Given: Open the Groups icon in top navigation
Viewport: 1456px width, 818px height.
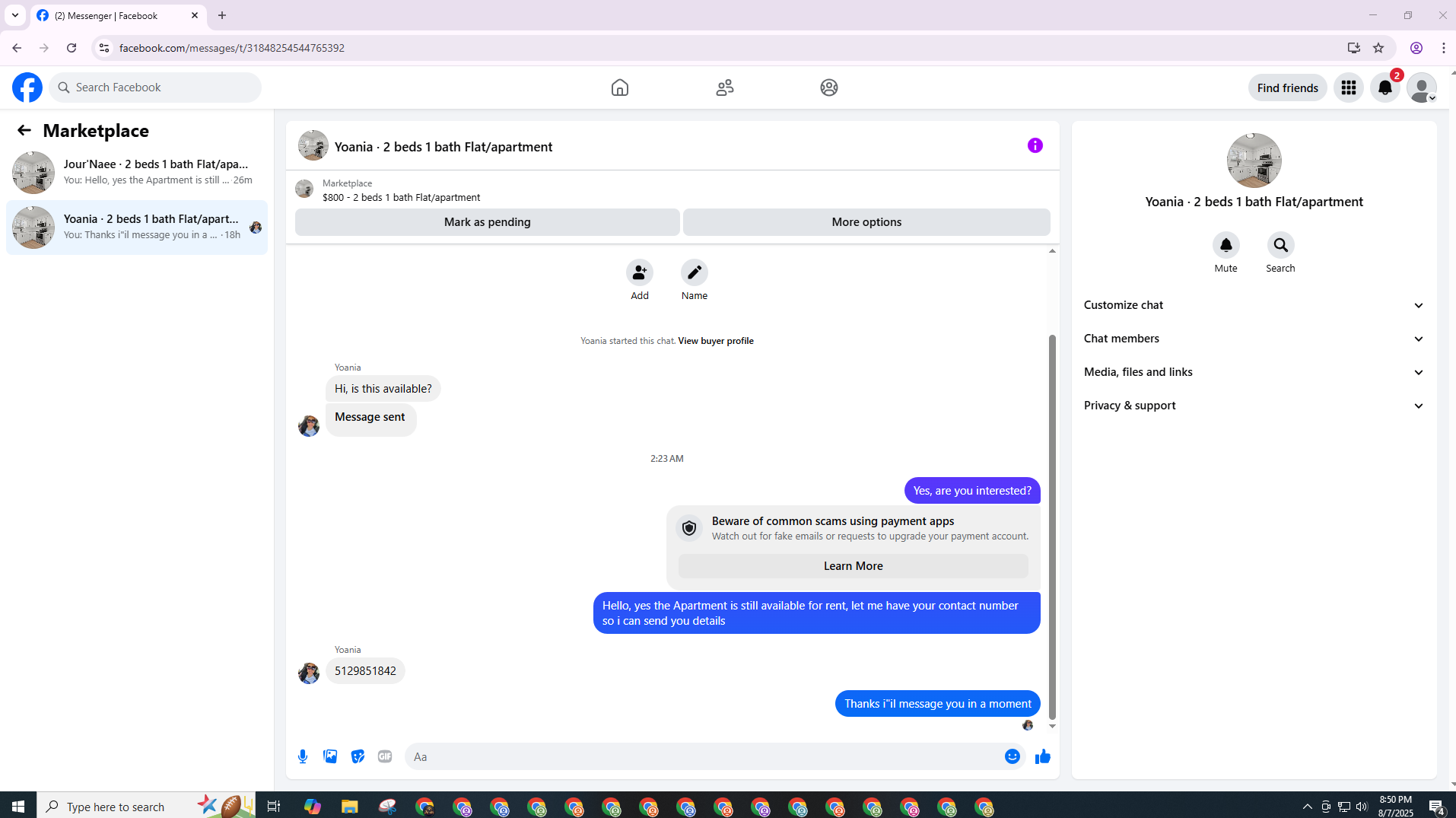Looking at the screenshot, I should pyautogui.click(x=829, y=88).
